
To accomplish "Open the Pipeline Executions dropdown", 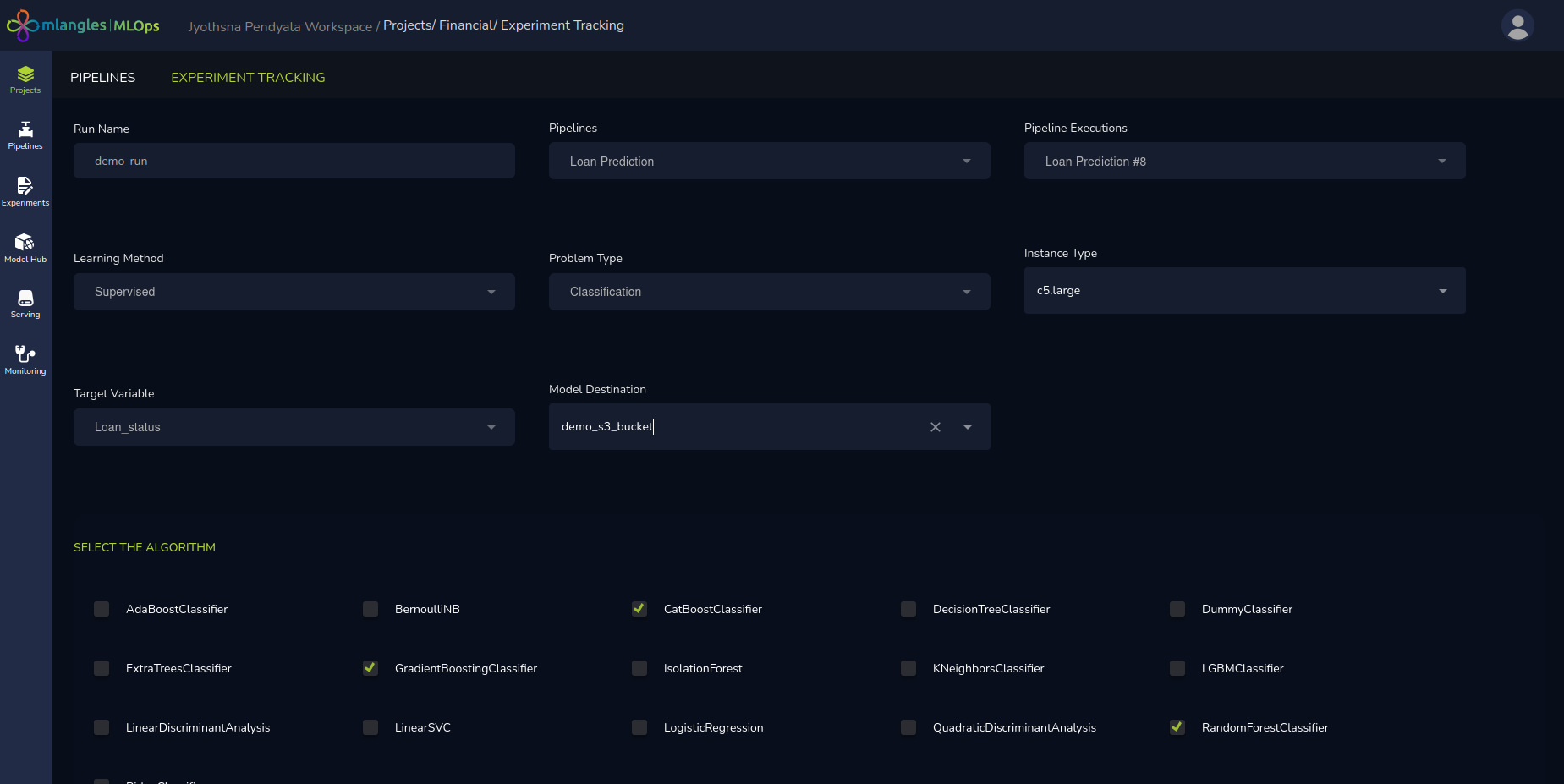I will click(1243, 162).
